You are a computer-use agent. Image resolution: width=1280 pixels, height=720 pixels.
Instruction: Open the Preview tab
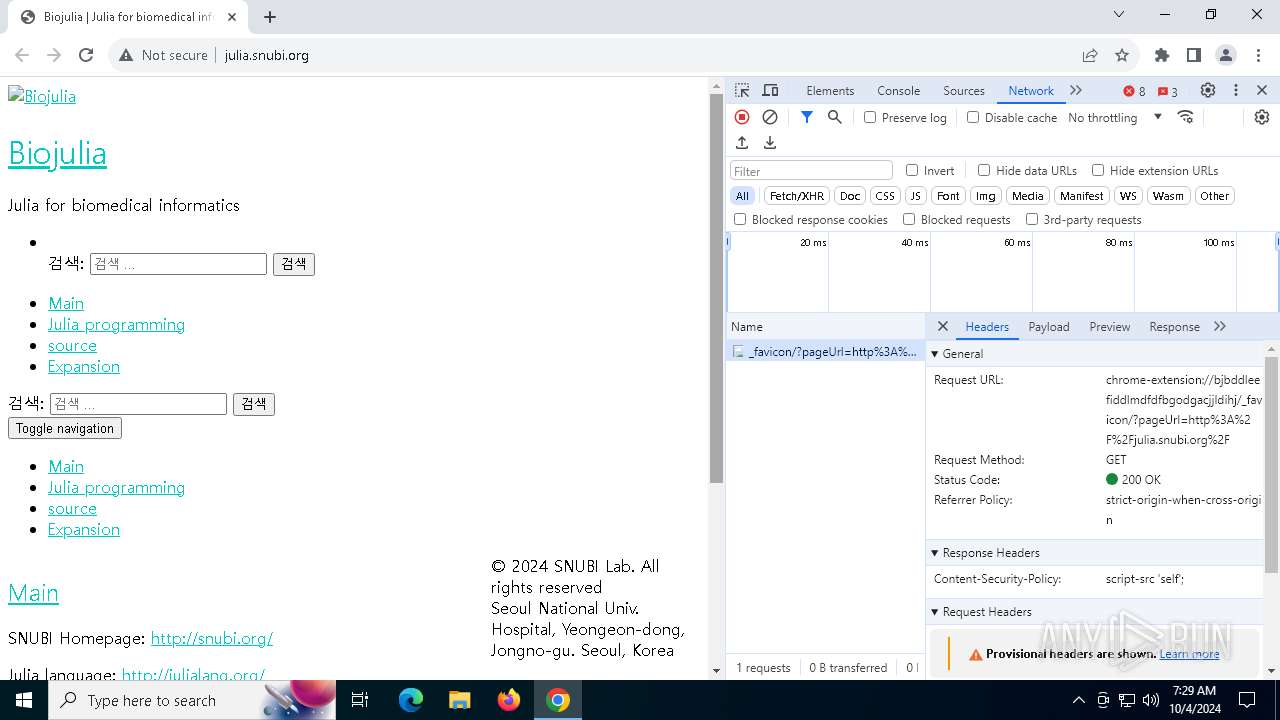[1110, 327]
